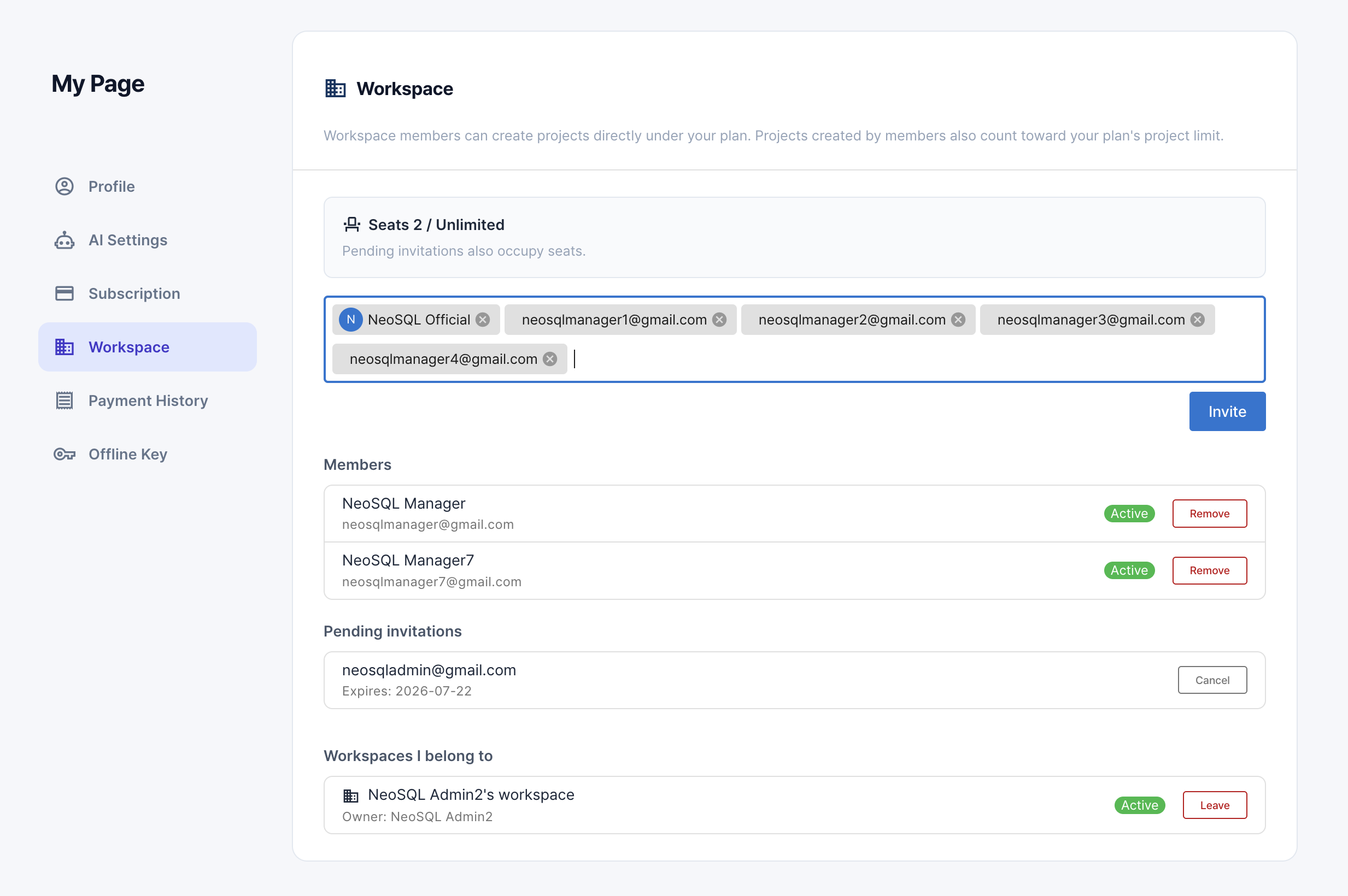Click the "Seats 2 / Unlimited" text
Screen dimensions: 1348x896
(436, 225)
